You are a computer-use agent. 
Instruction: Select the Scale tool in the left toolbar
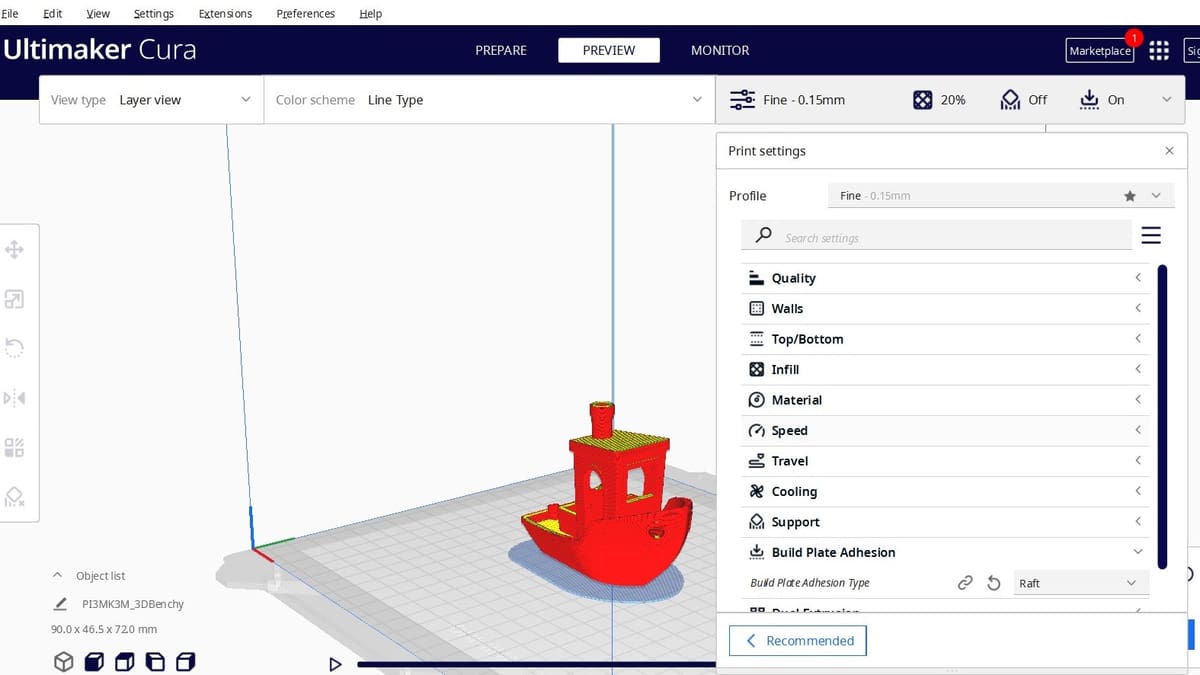(x=15, y=299)
